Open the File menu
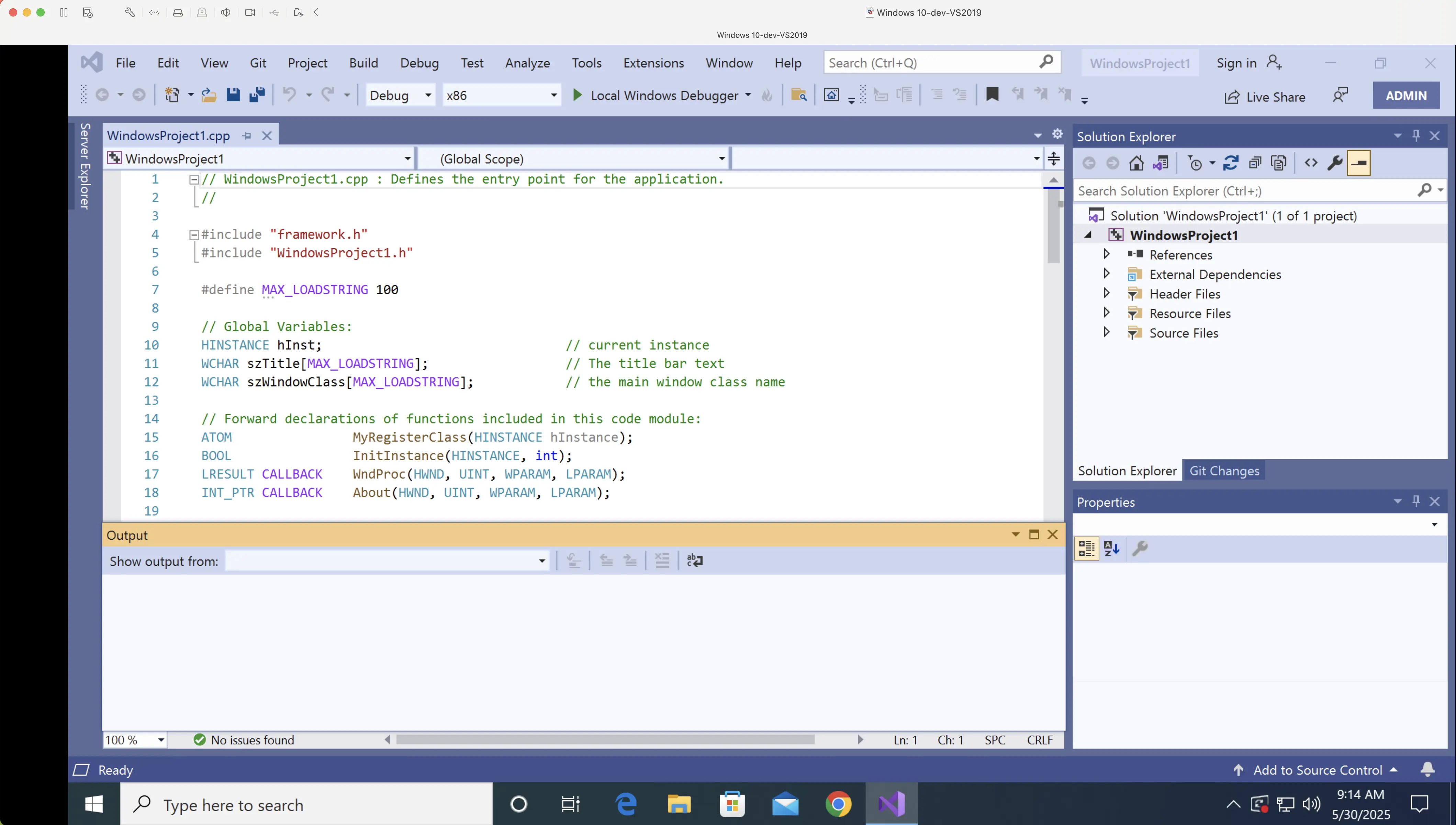The width and height of the screenshot is (1456, 825). pyautogui.click(x=125, y=63)
